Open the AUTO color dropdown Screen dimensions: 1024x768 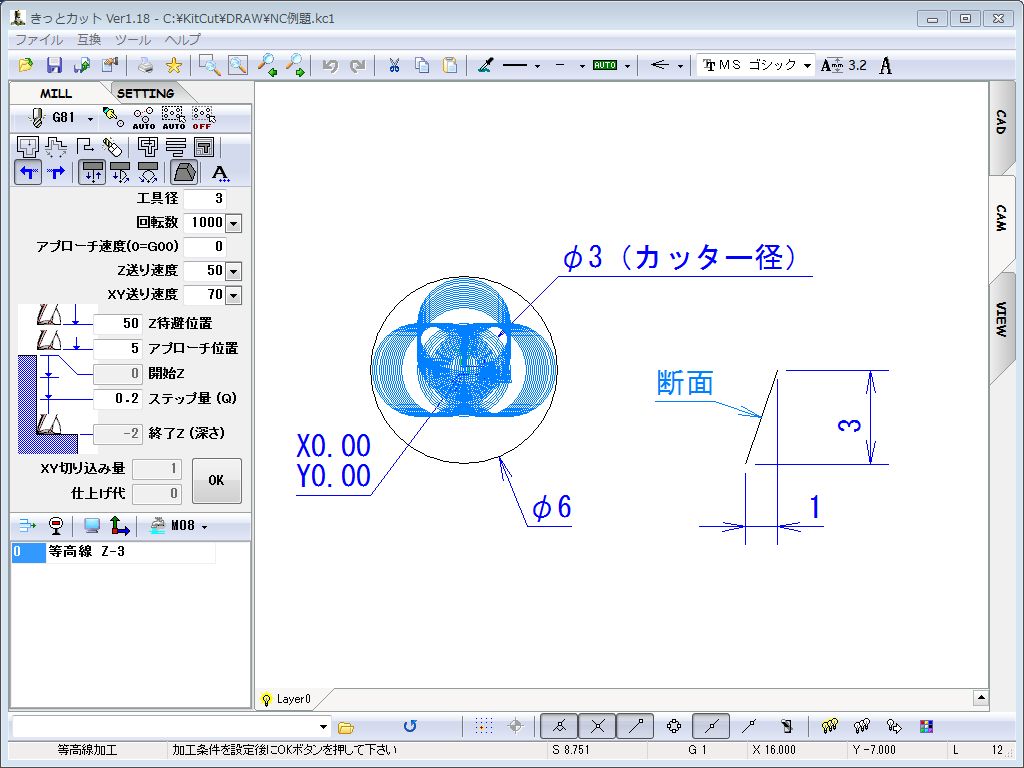tap(628, 66)
